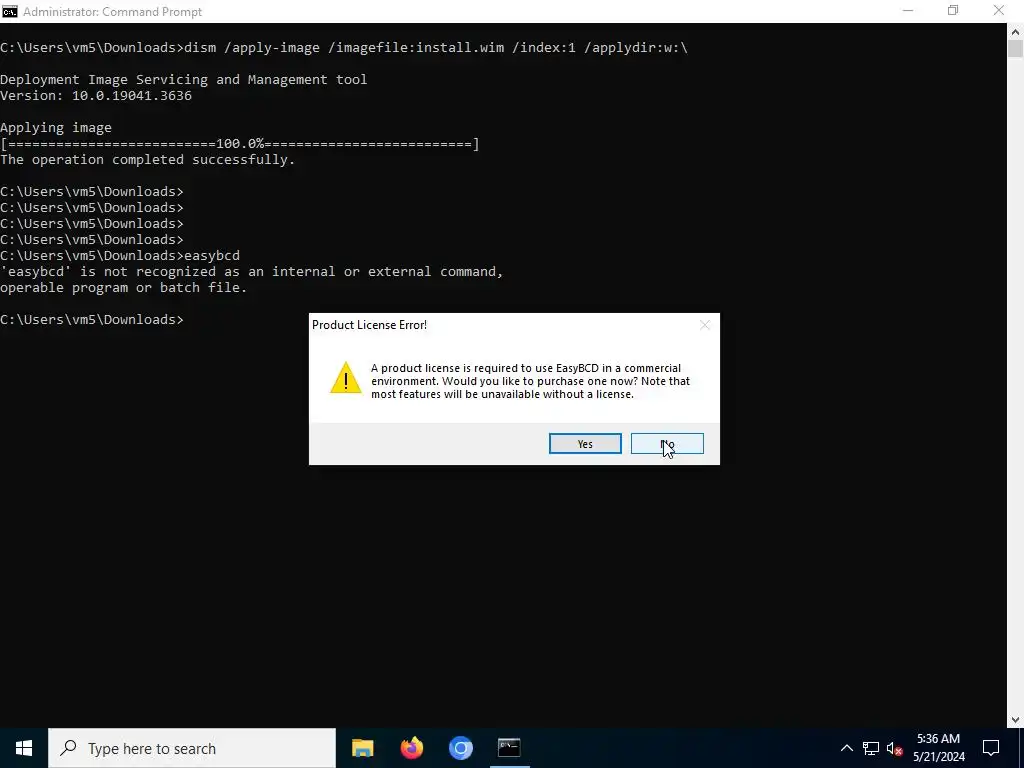Open the Windows Start menu
Viewport: 1024px width, 768px height.
[24, 748]
